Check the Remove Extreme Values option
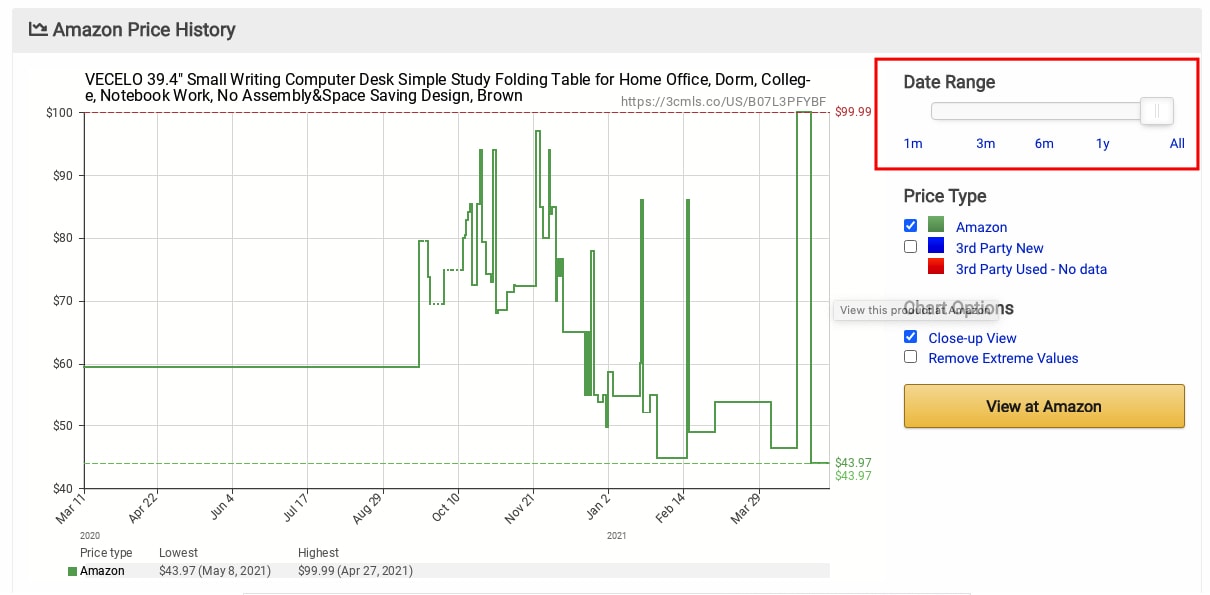The image size is (1210, 595). click(x=910, y=356)
